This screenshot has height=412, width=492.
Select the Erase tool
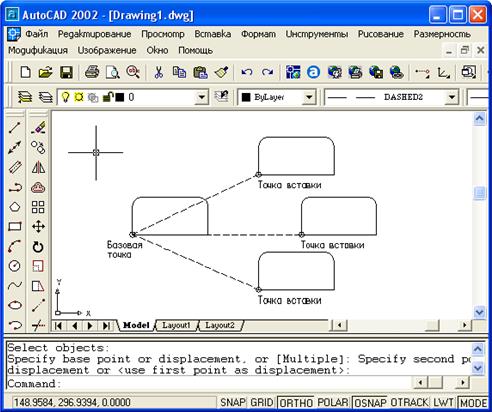(x=38, y=128)
